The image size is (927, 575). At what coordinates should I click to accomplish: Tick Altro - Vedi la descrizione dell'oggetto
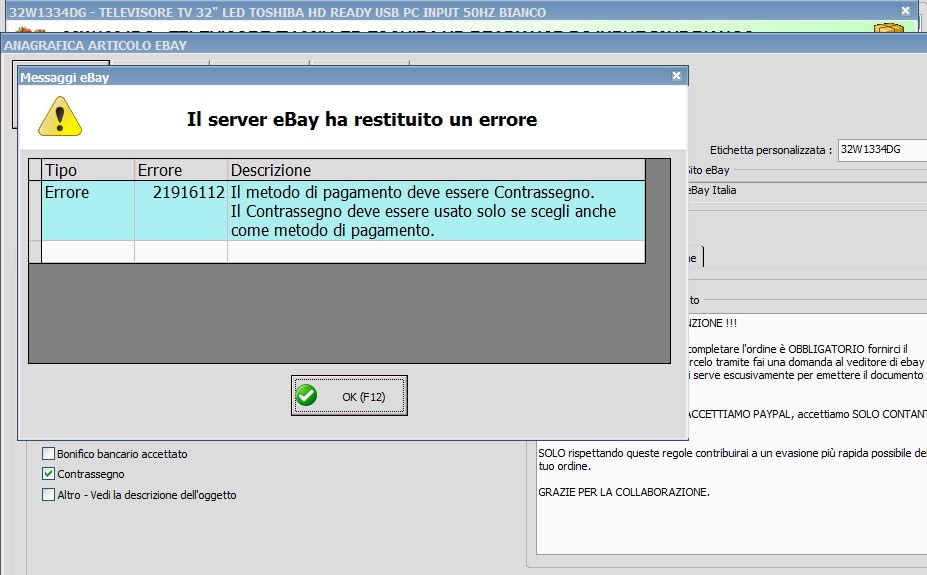[48, 495]
